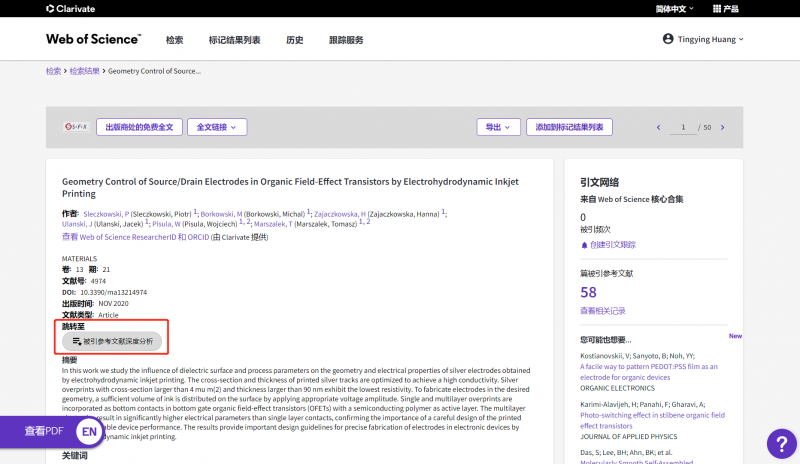Open the 跟踪服务 menu item
Viewport: 800px width, 464px height.
click(346, 40)
